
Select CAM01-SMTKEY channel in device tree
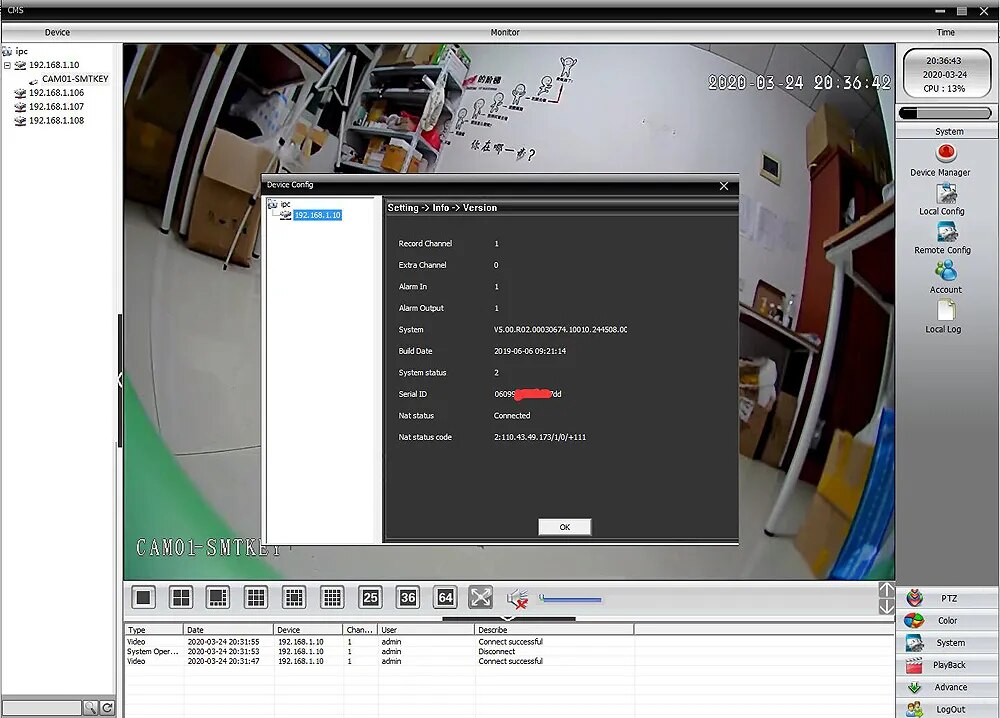click(75, 79)
